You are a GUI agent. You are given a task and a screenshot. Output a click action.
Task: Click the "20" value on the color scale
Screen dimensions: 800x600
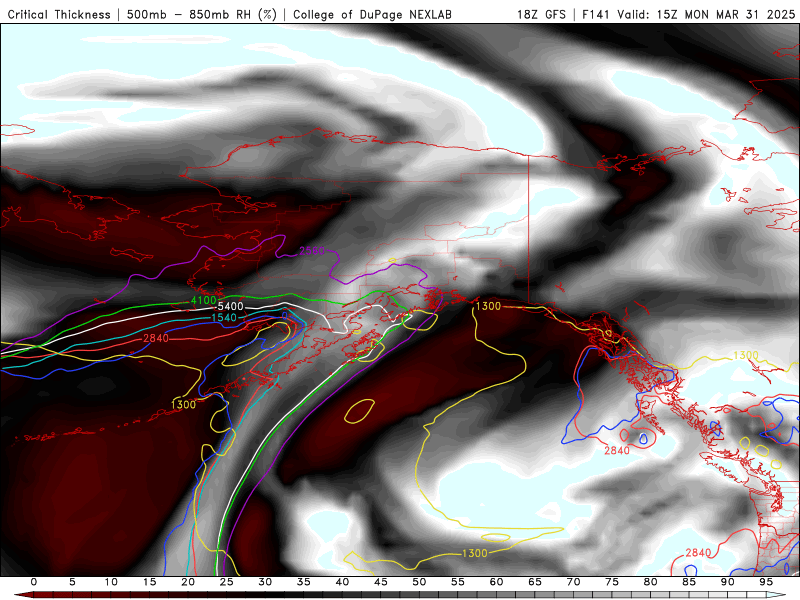(188, 582)
